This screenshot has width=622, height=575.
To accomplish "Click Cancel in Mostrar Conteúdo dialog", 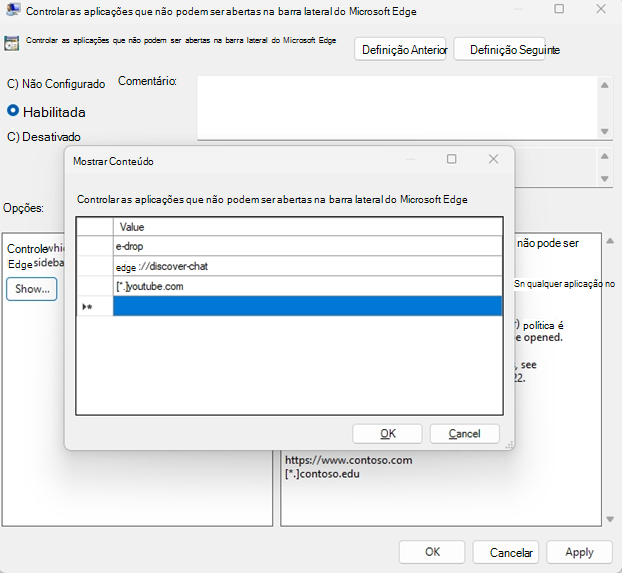I will (x=465, y=434).
